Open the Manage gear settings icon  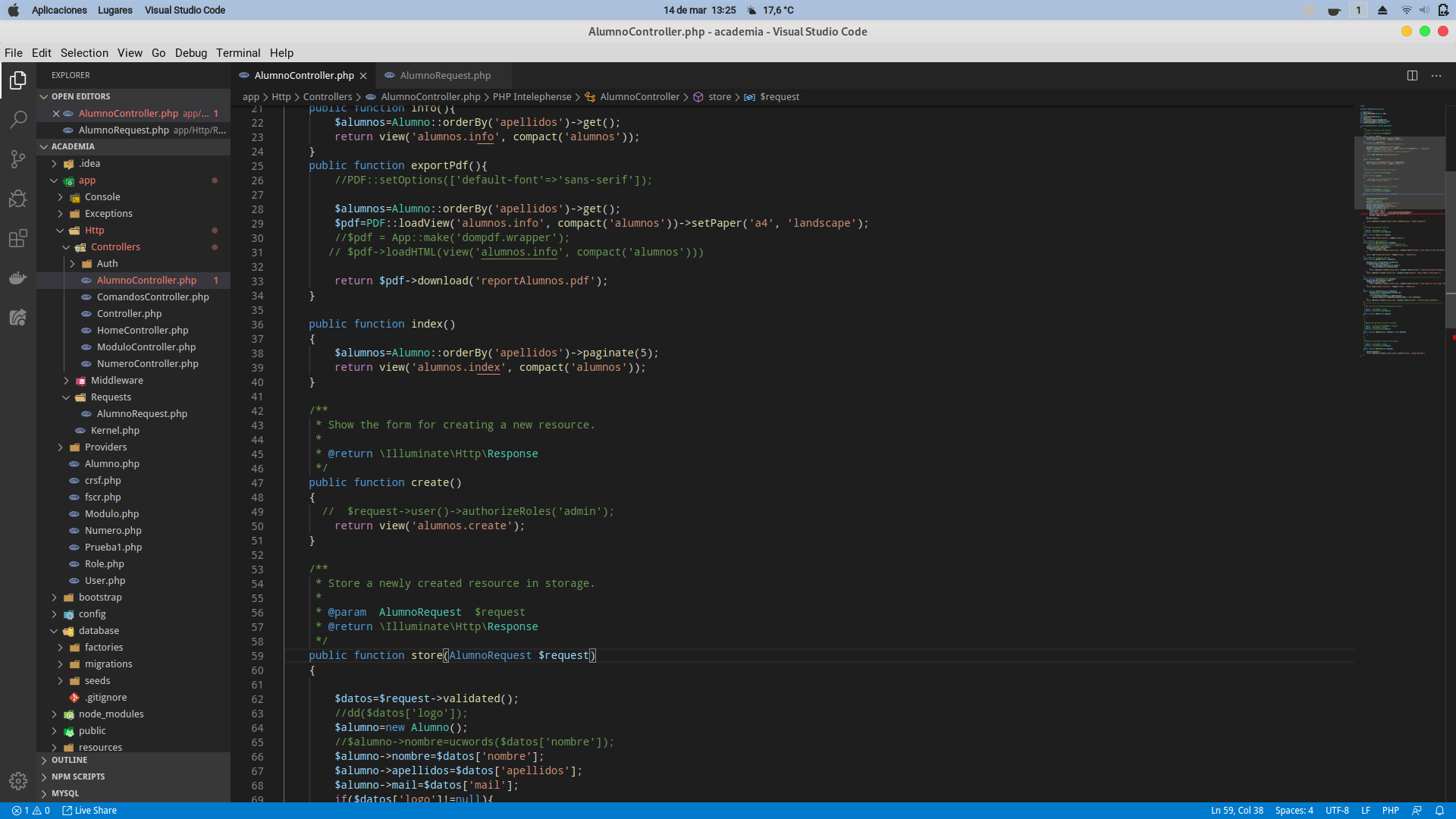(x=18, y=781)
